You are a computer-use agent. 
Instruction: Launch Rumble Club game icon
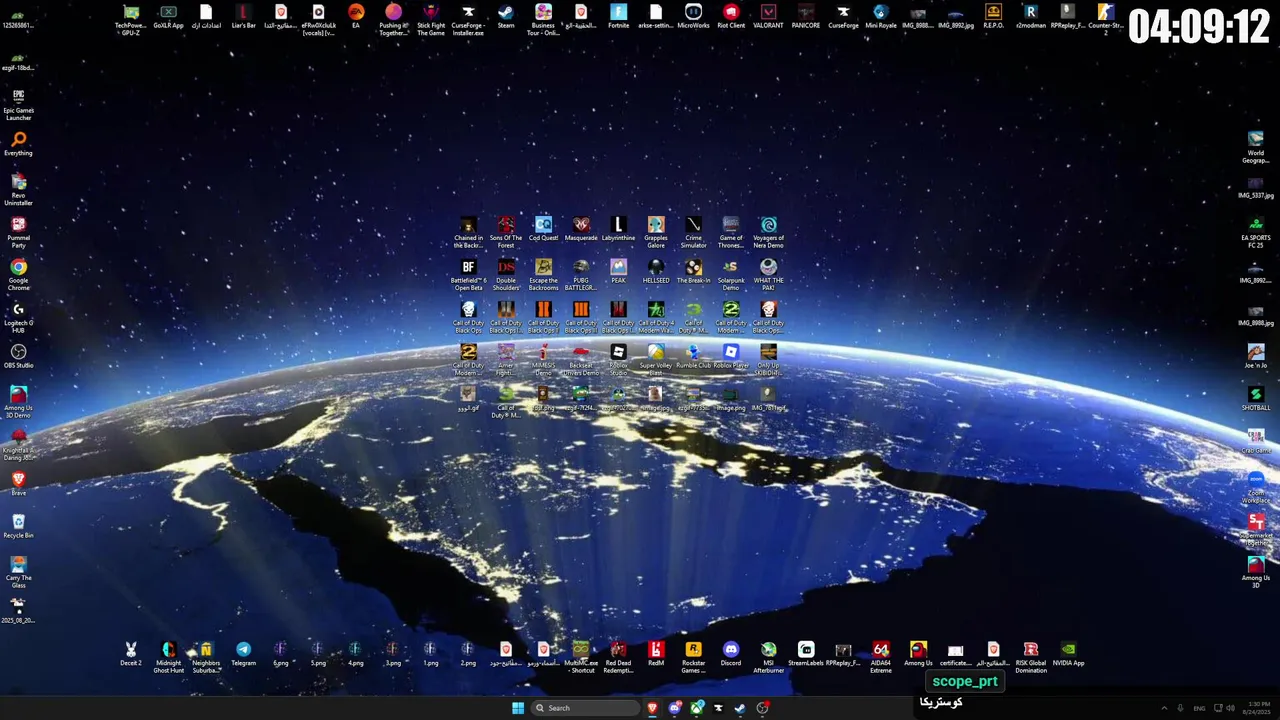(693, 357)
